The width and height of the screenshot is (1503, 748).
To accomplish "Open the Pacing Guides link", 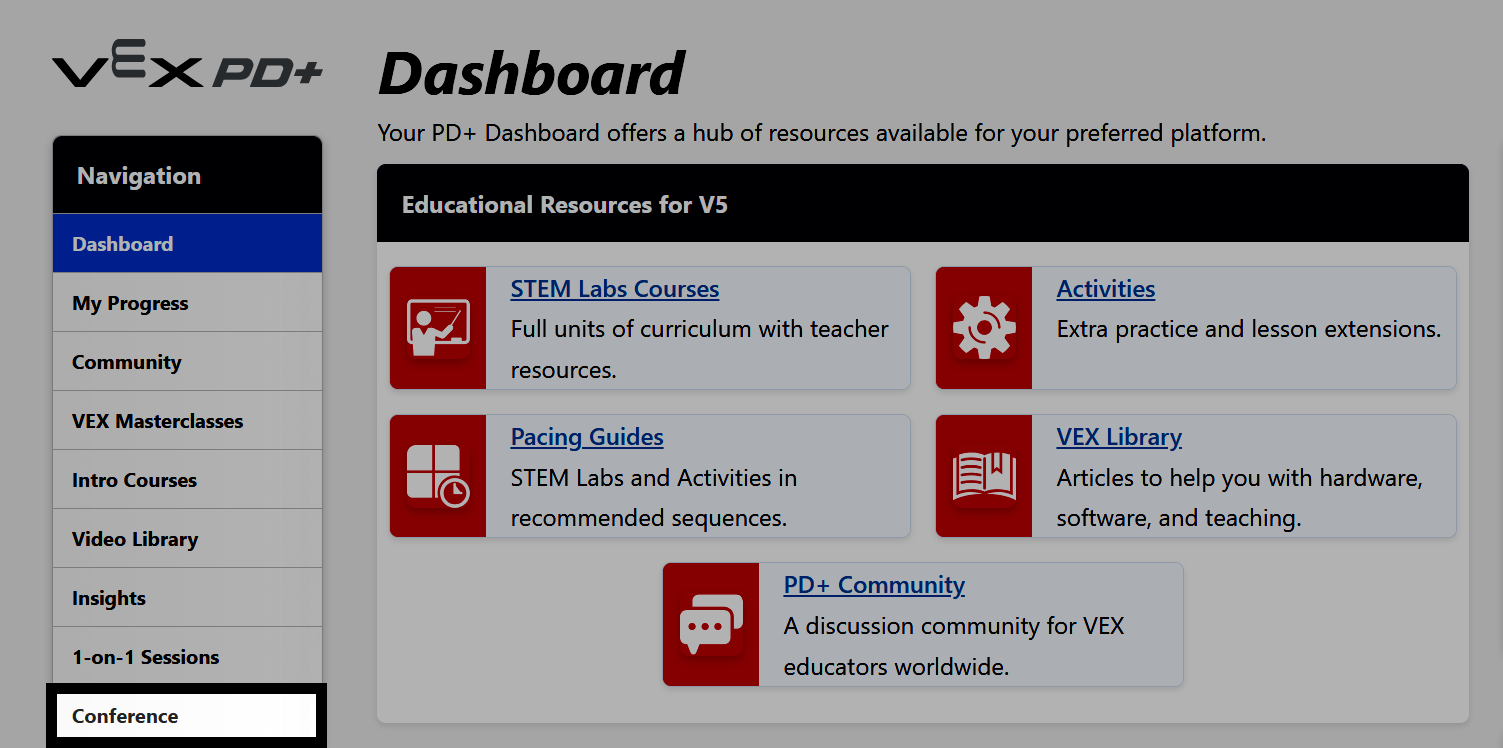I will pyautogui.click(x=587, y=437).
